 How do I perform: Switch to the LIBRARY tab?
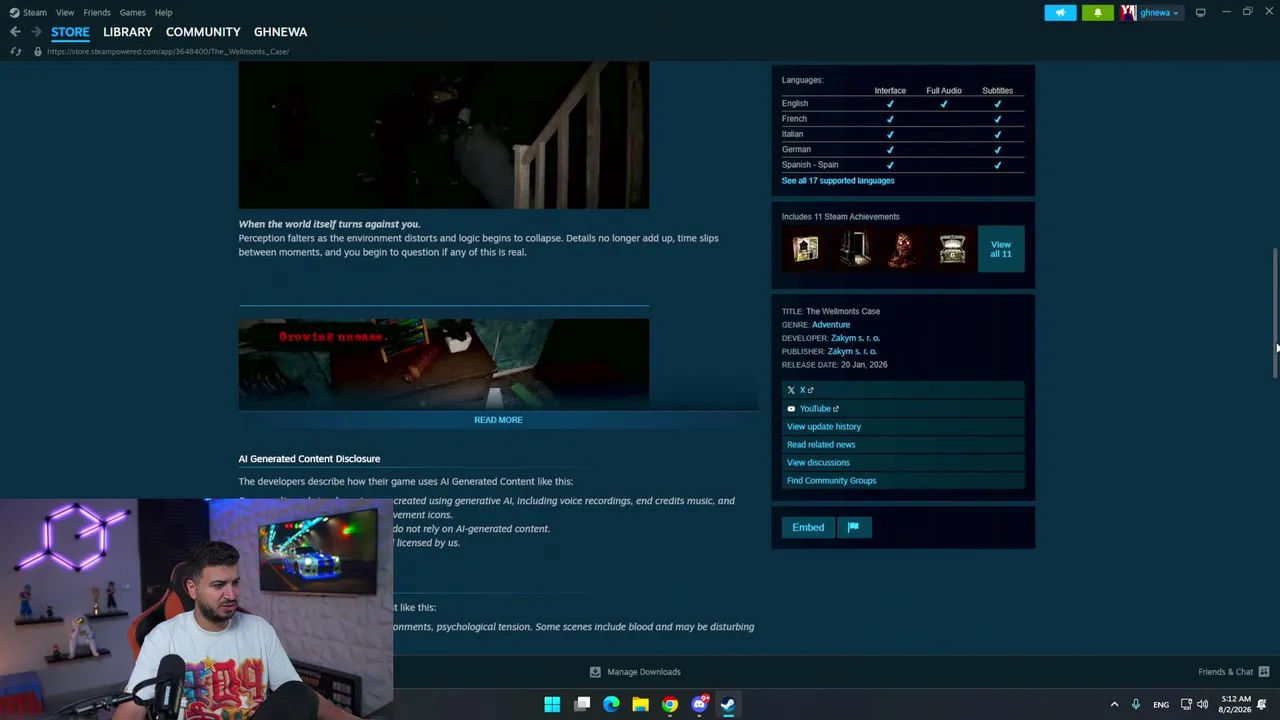pos(128,32)
